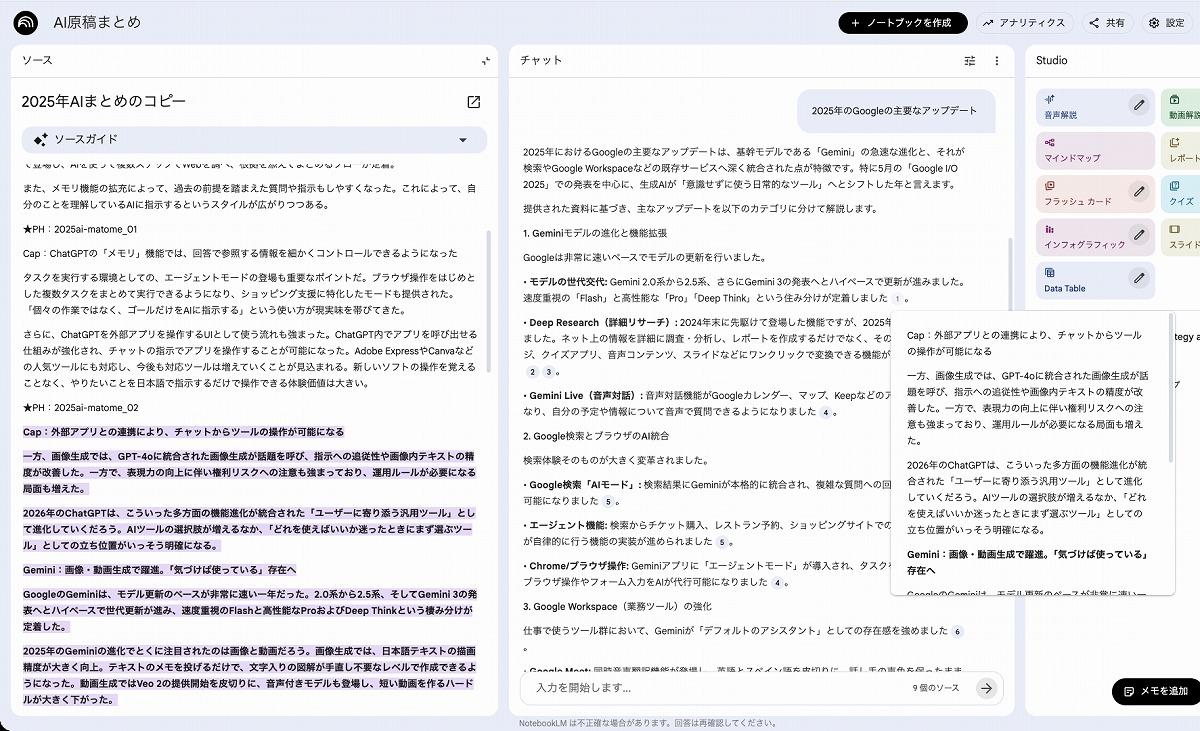Click the 共有 share button
The image size is (1200, 731).
pos(1107,23)
